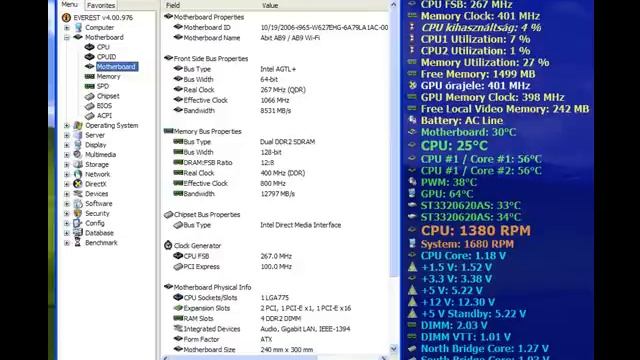Expand the Computer tree node
Viewport: 640px width, 360px height.
(67, 28)
